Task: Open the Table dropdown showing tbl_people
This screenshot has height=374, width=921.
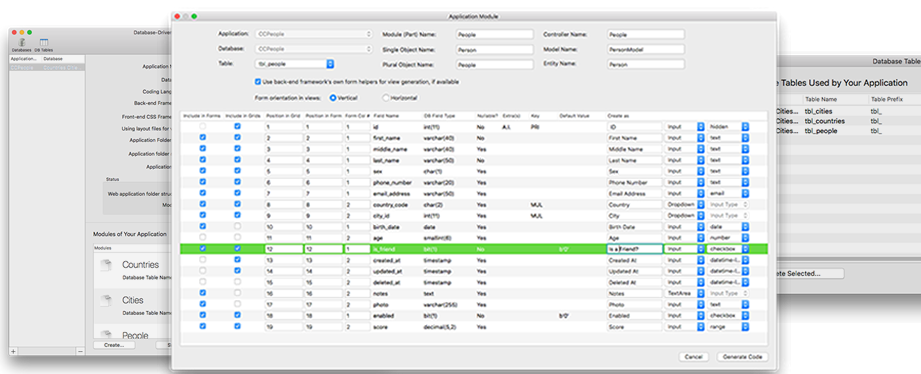Action: [295, 63]
